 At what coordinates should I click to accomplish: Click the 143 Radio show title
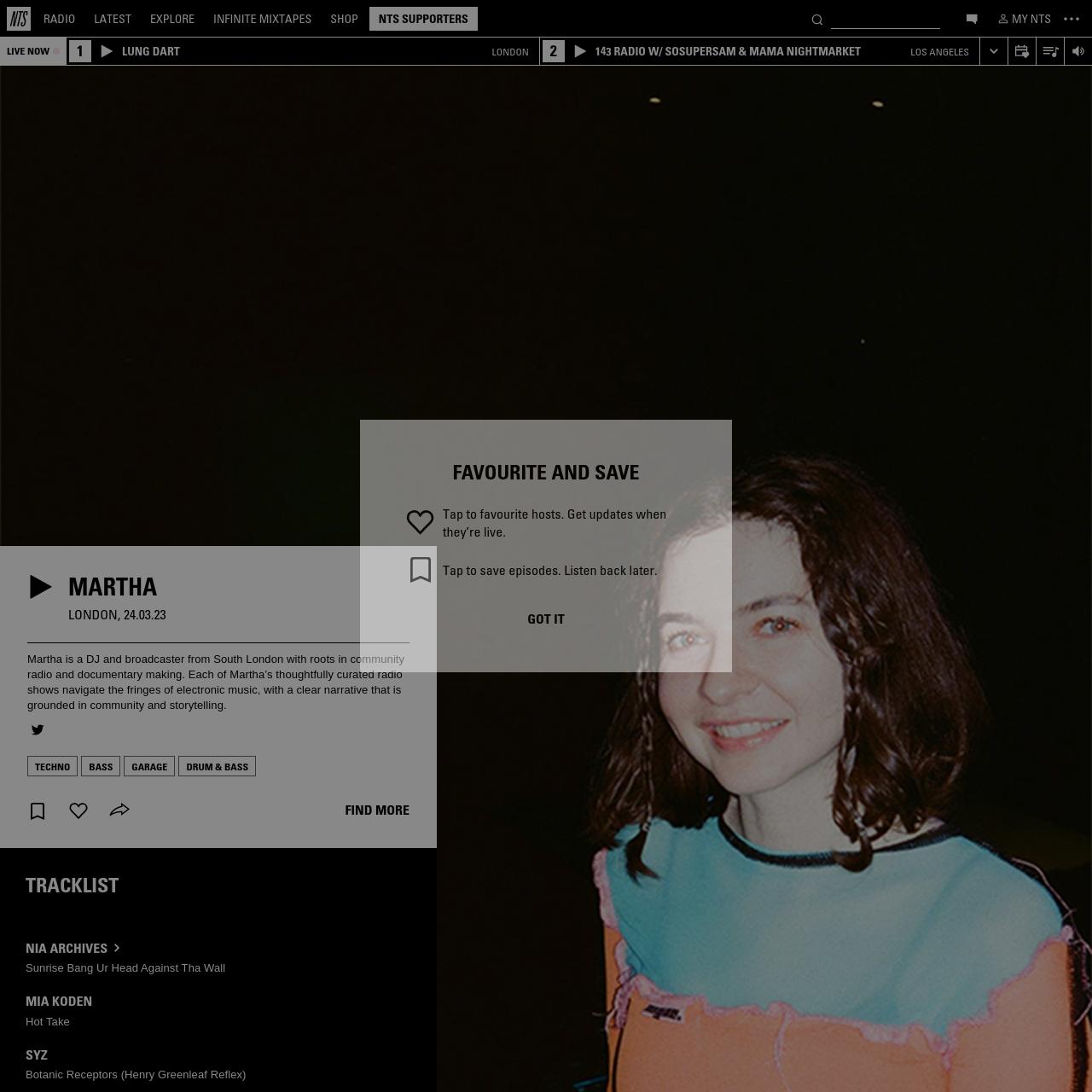pos(728,51)
